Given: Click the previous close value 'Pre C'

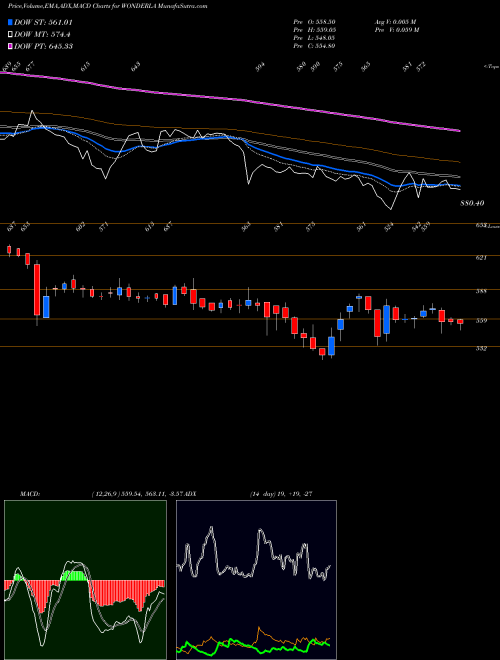Looking at the screenshot, I should click(x=314, y=46).
